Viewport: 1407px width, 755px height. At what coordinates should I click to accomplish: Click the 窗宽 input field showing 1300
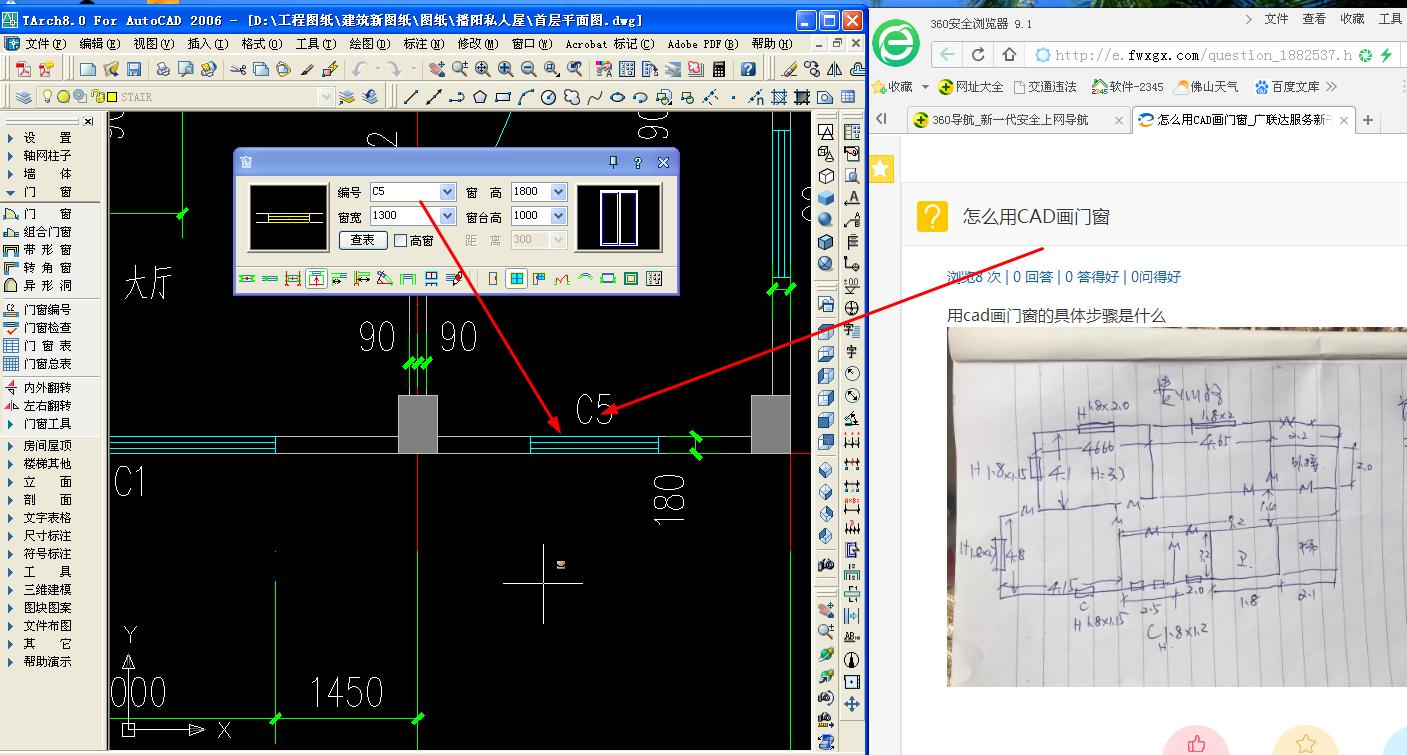(404, 215)
